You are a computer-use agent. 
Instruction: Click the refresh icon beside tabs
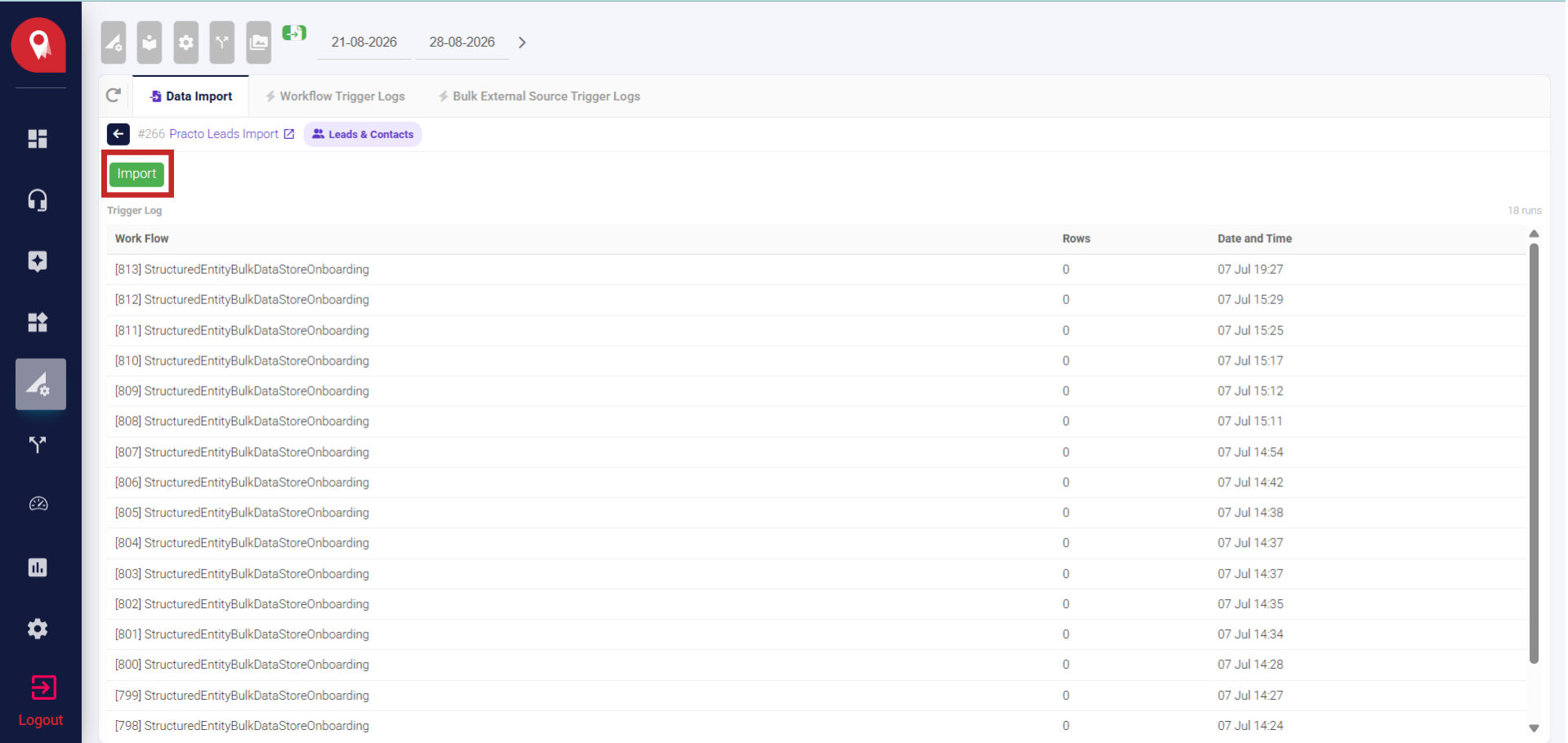click(114, 96)
